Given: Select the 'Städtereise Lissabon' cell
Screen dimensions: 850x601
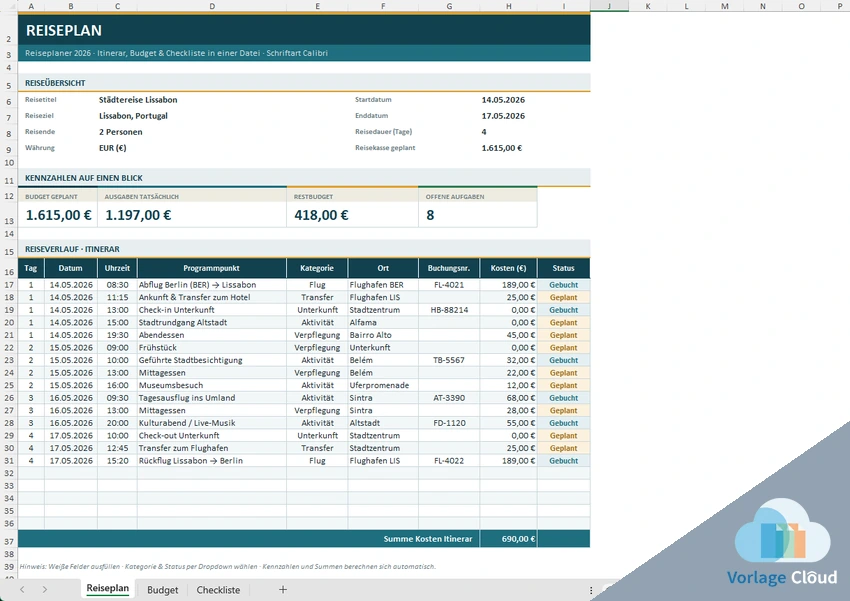Looking at the screenshot, I should click(138, 100).
